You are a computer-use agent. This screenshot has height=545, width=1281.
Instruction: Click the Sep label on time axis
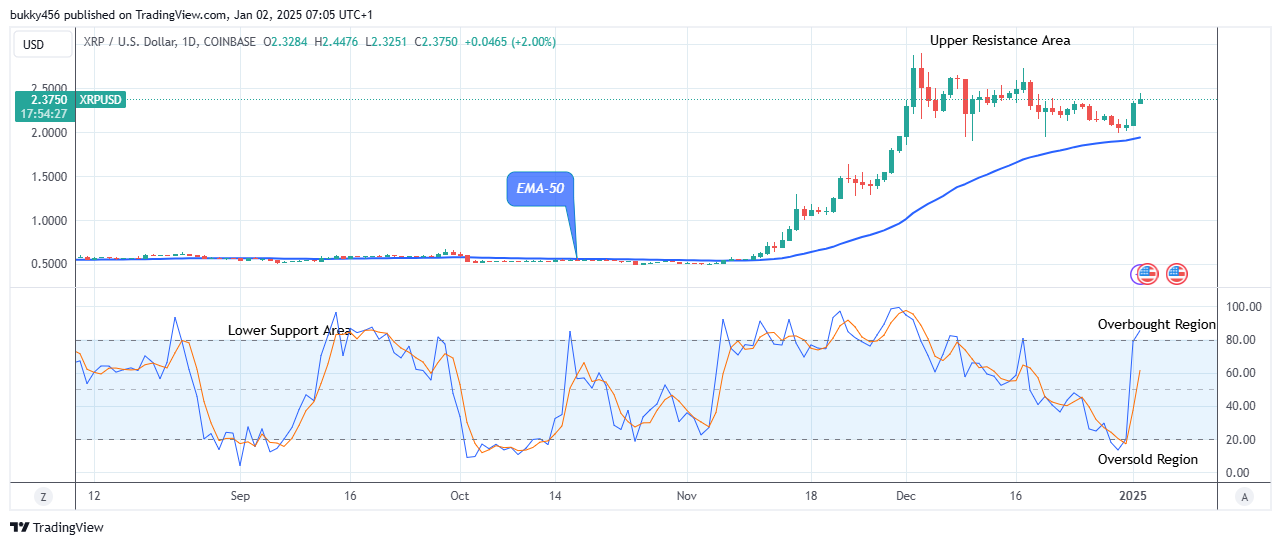click(239, 495)
